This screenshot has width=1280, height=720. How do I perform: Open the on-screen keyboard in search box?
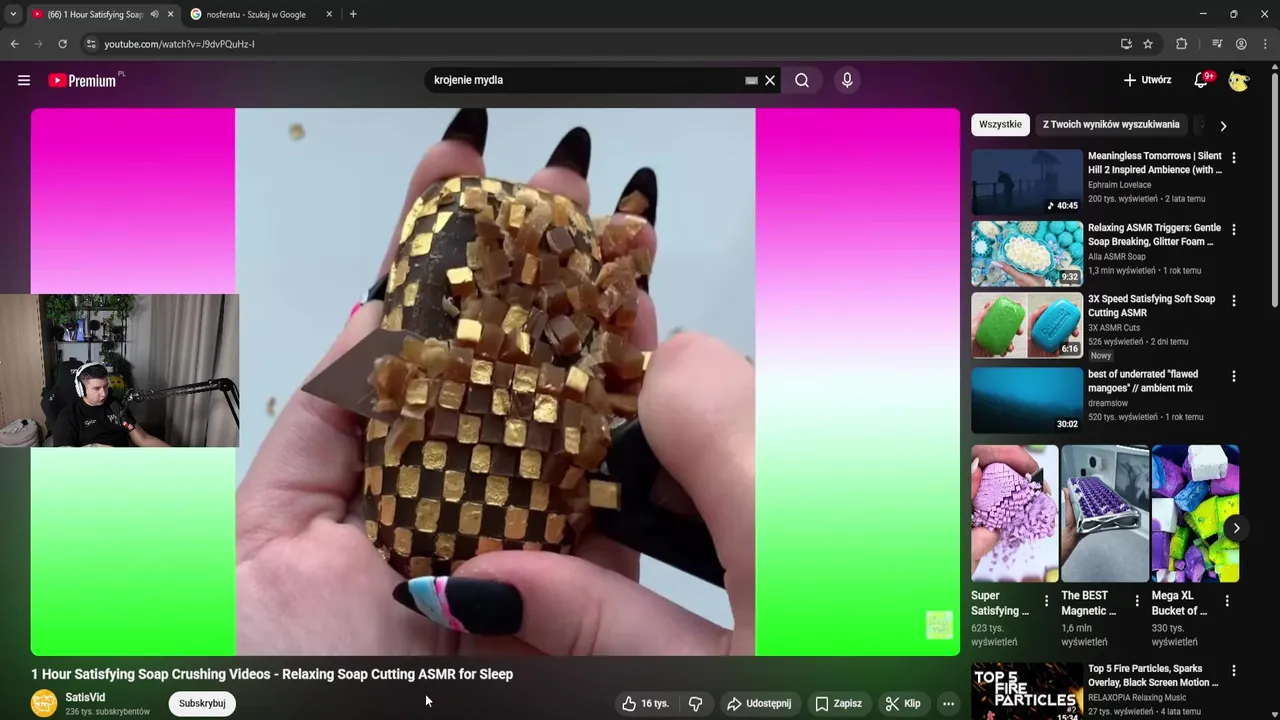coord(751,80)
